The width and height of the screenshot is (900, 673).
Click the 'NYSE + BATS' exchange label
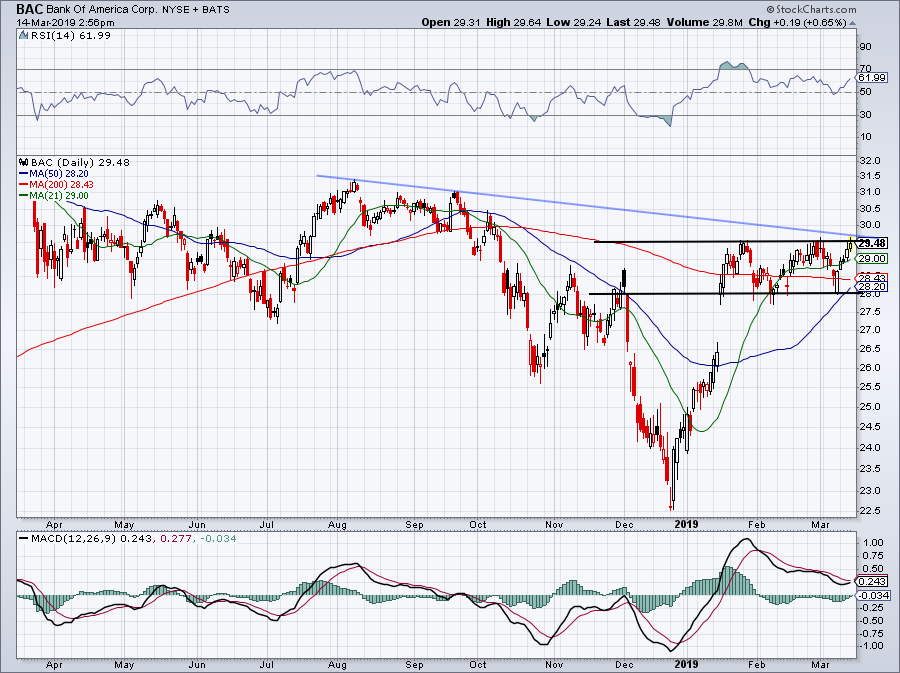click(197, 10)
